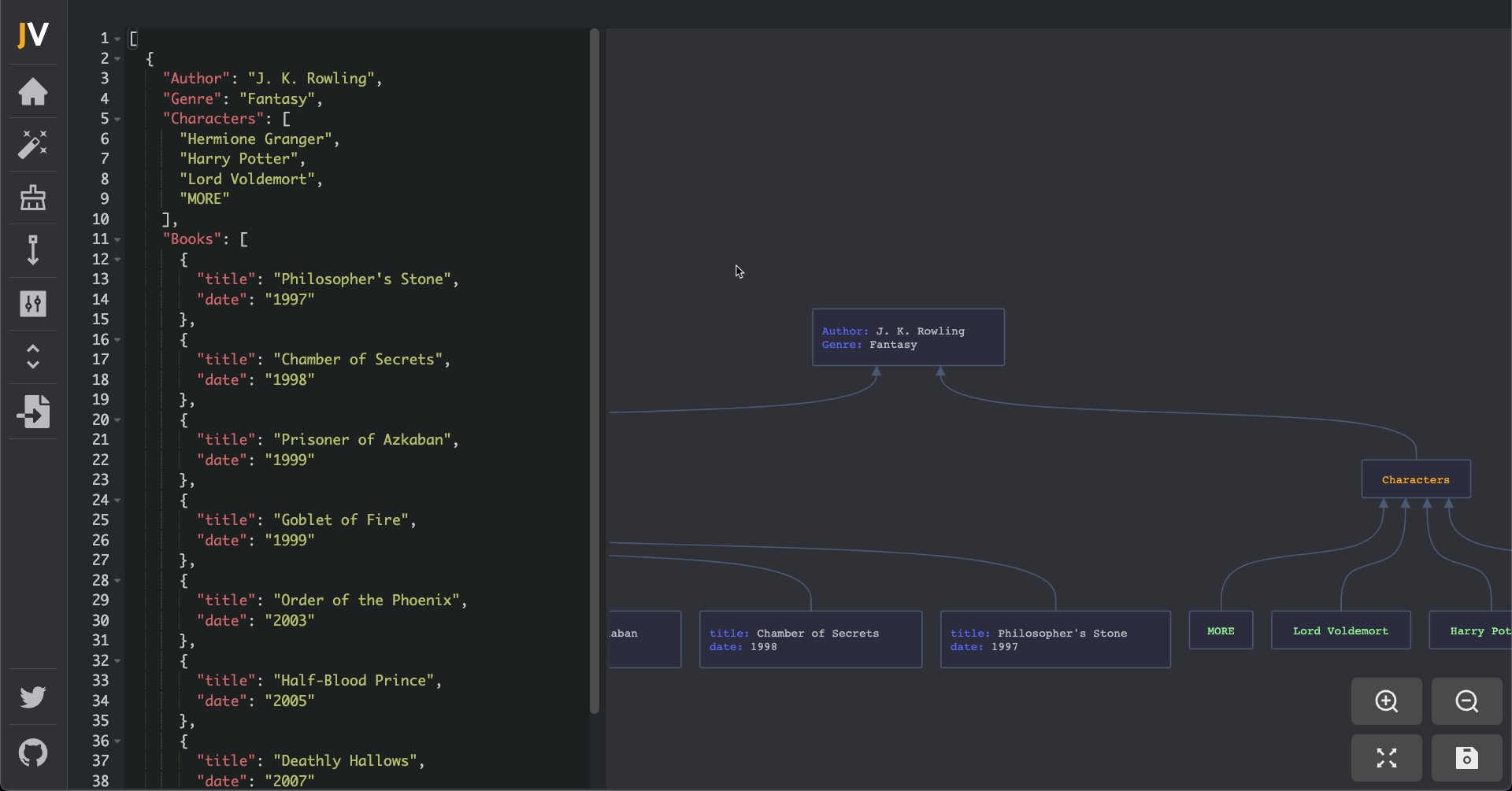Click the "2005" date value
Screen dimensions: 1512x791
pyautogui.click(x=290, y=701)
